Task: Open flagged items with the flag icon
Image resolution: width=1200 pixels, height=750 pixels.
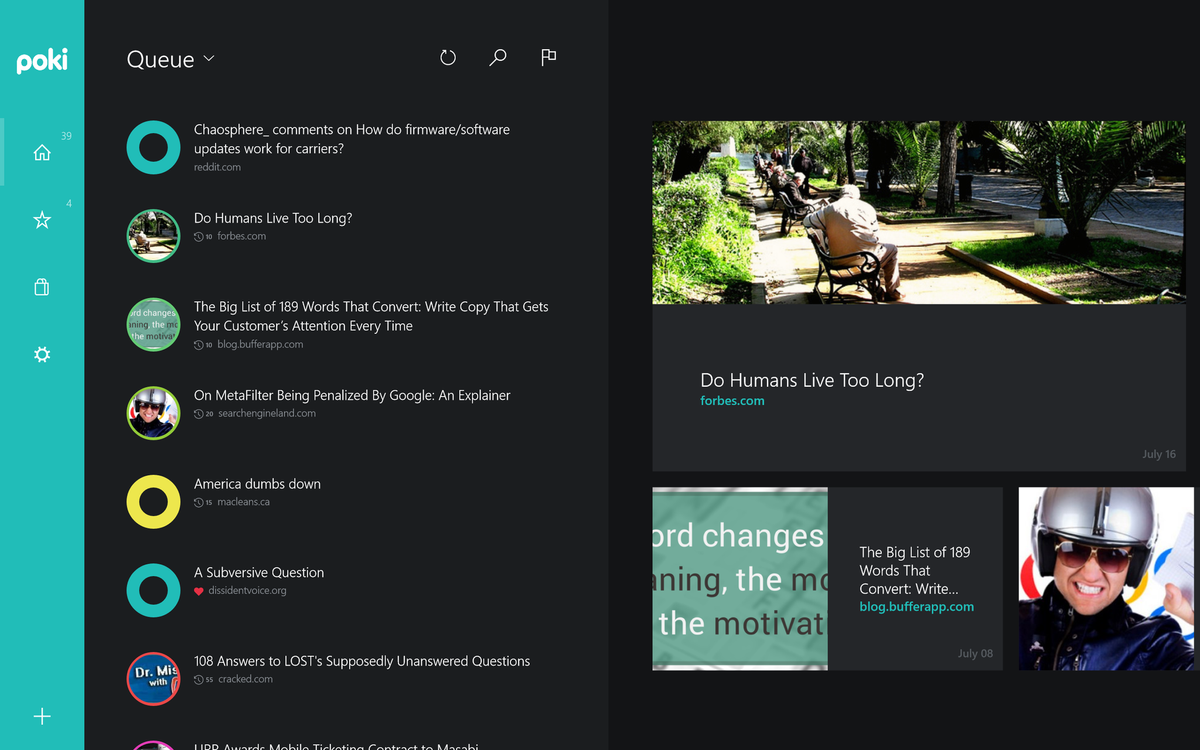Action: click(x=548, y=57)
